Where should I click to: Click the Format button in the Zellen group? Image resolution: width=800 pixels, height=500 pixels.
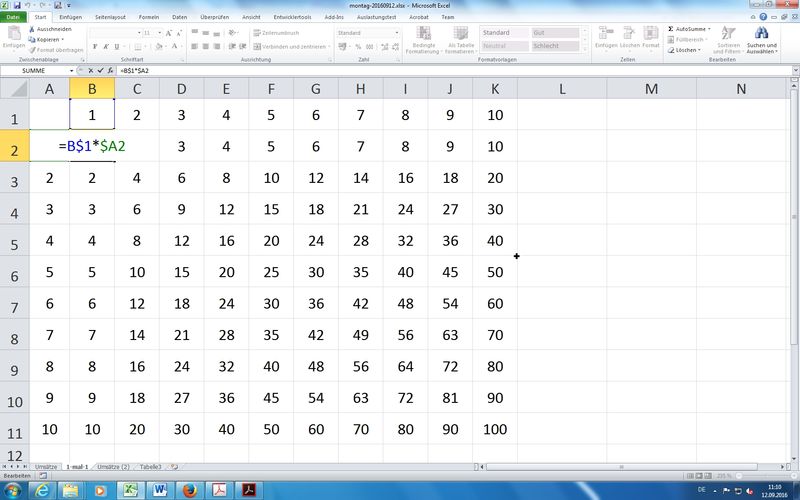click(651, 40)
